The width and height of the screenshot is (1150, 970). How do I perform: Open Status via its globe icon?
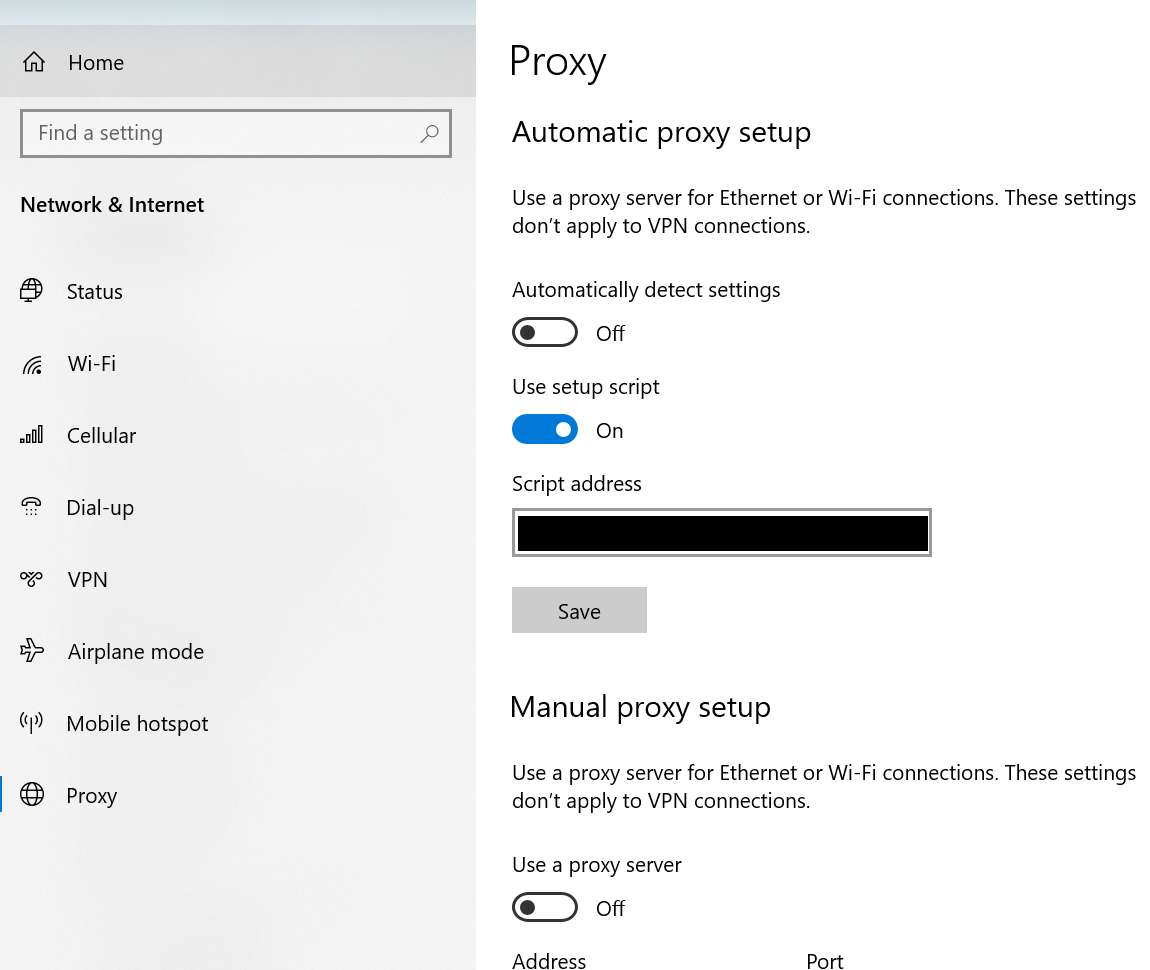pyautogui.click(x=32, y=291)
